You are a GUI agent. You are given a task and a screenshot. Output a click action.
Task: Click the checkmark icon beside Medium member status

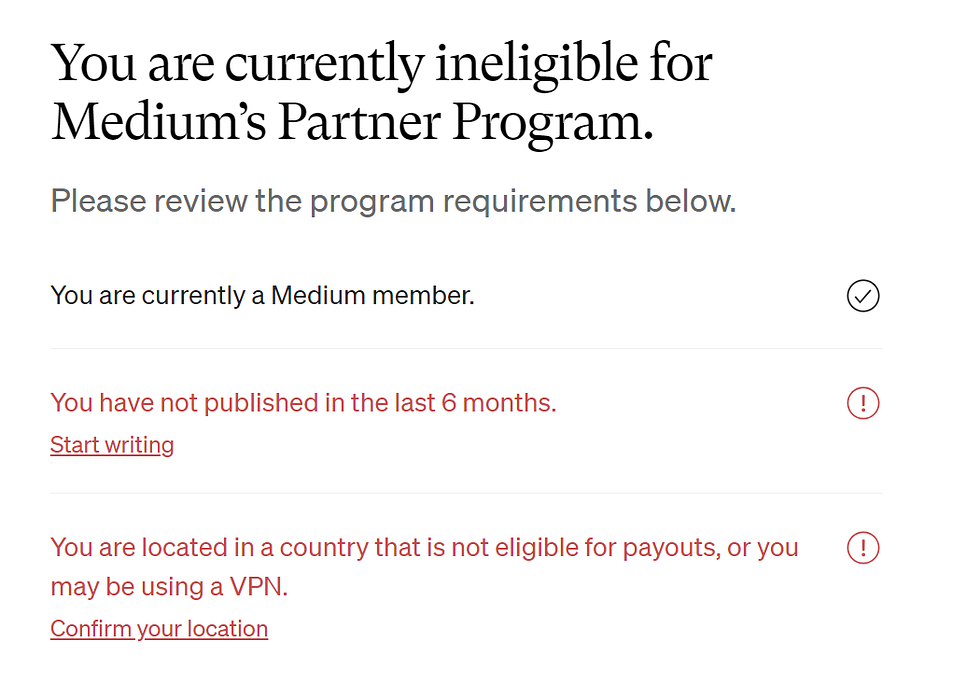[863, 296]
